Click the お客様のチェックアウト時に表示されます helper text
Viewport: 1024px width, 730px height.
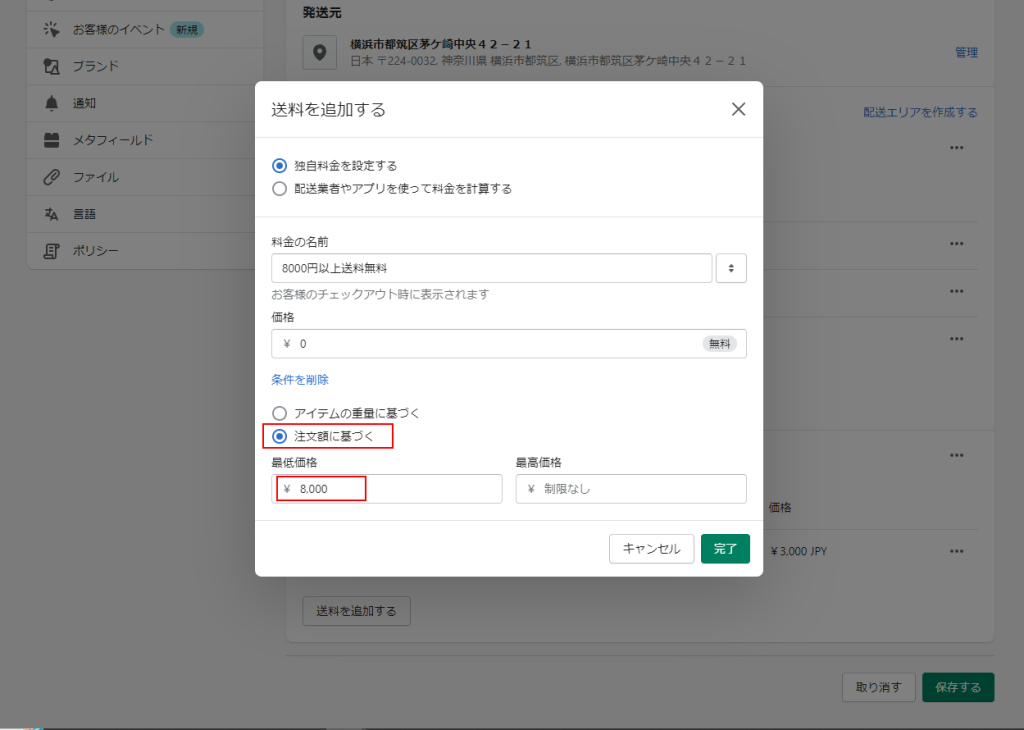pyautogui.click(x=380, y=294)
